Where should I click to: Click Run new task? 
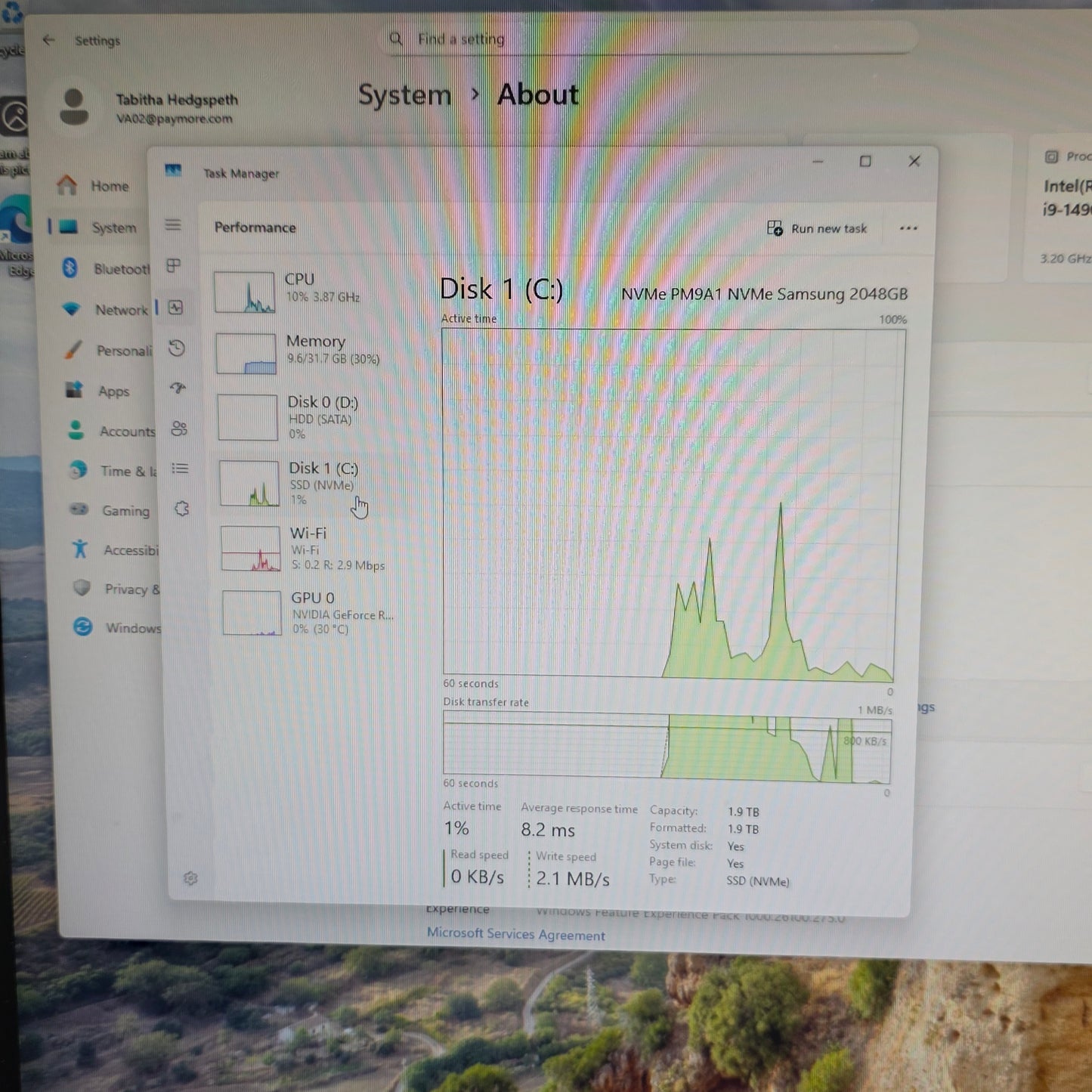click(818, 228)
